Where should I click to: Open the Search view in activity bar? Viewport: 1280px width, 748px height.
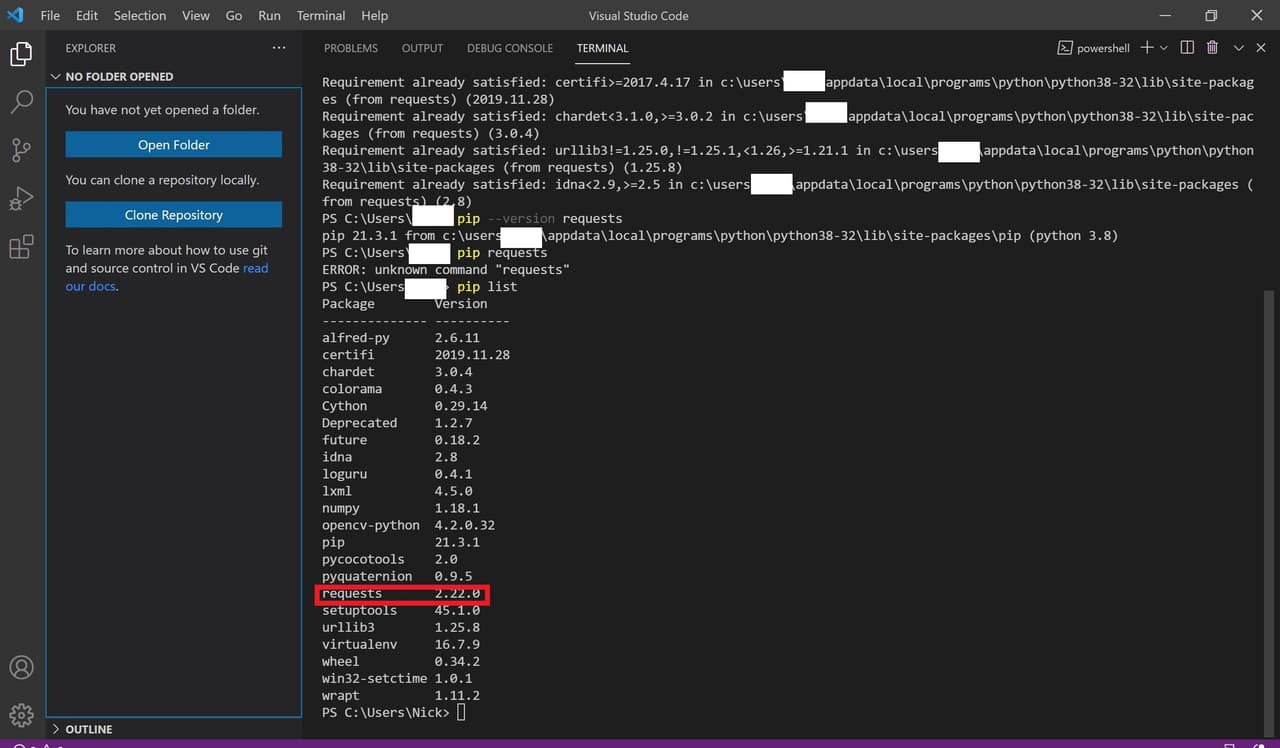pos(21,102)
